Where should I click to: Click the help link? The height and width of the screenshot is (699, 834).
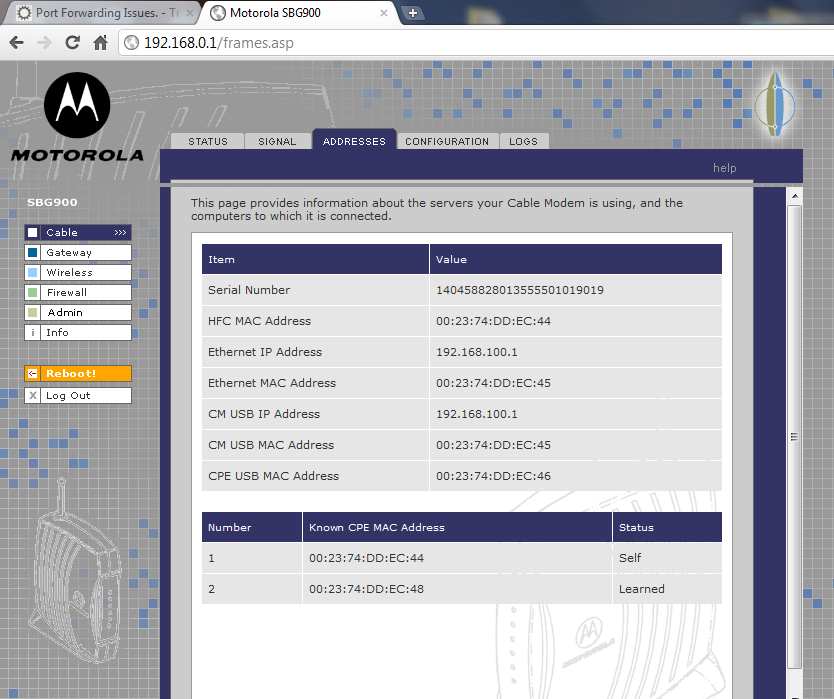[724, 168]
